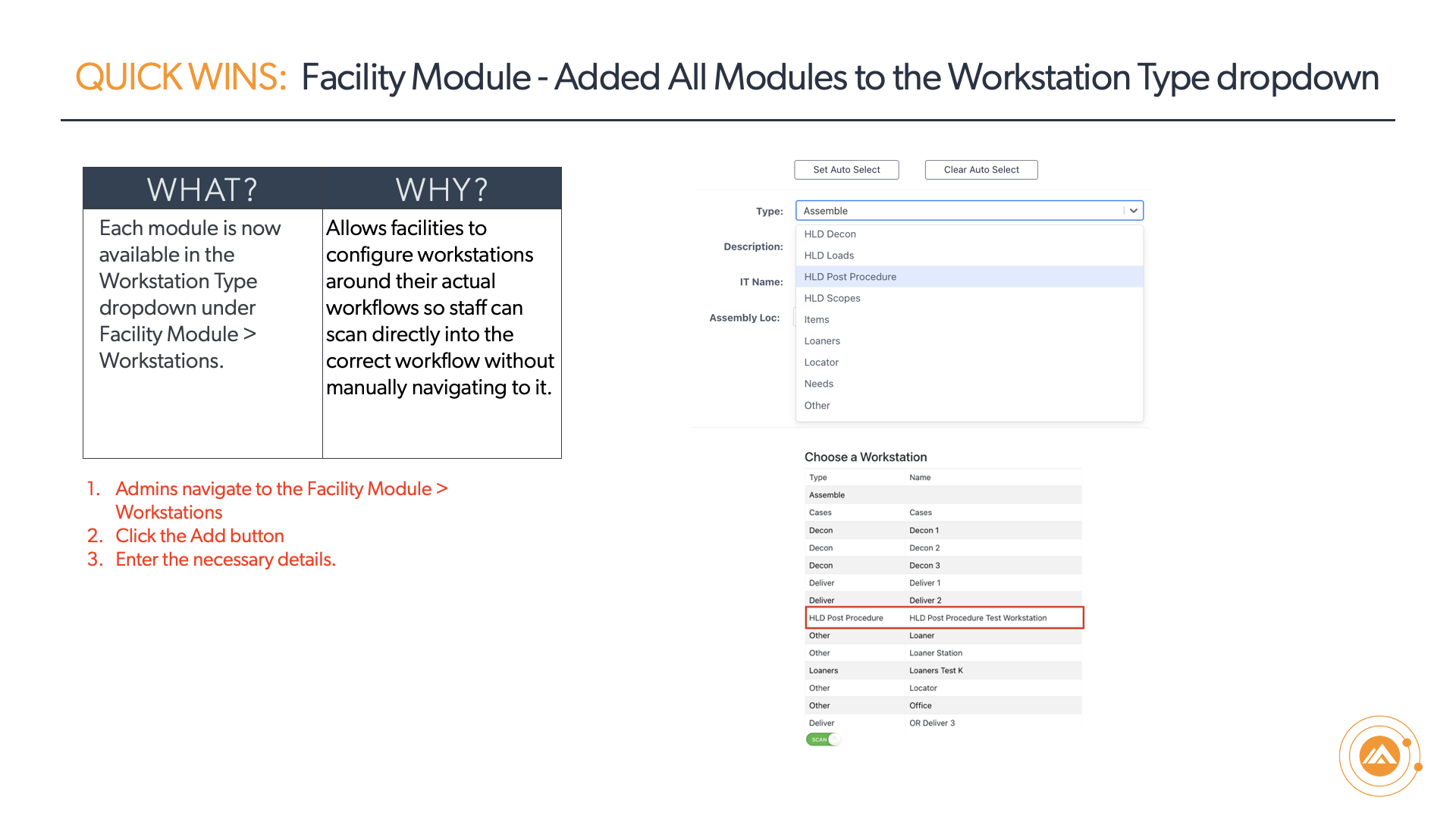Select the OR Deliver 3 workstation
The height and width of the screenshot is (819, 1456).
pos(943,723)
